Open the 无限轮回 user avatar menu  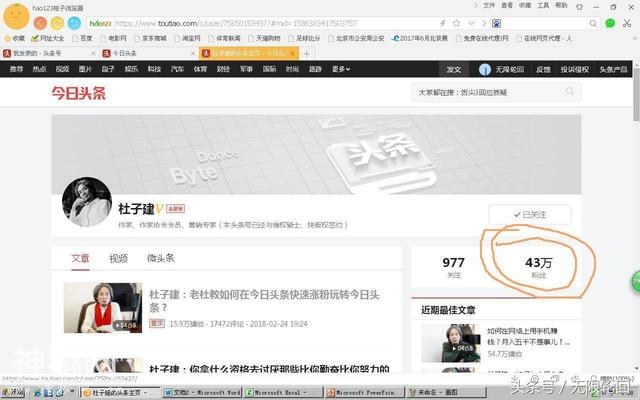pyautogui.click(x=501, y=70)
